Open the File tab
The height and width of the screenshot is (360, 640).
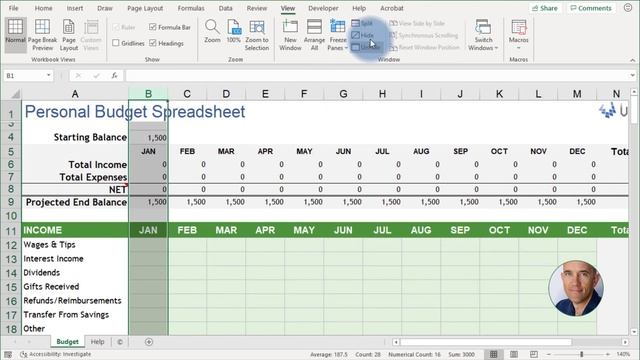tap(13, 8)
